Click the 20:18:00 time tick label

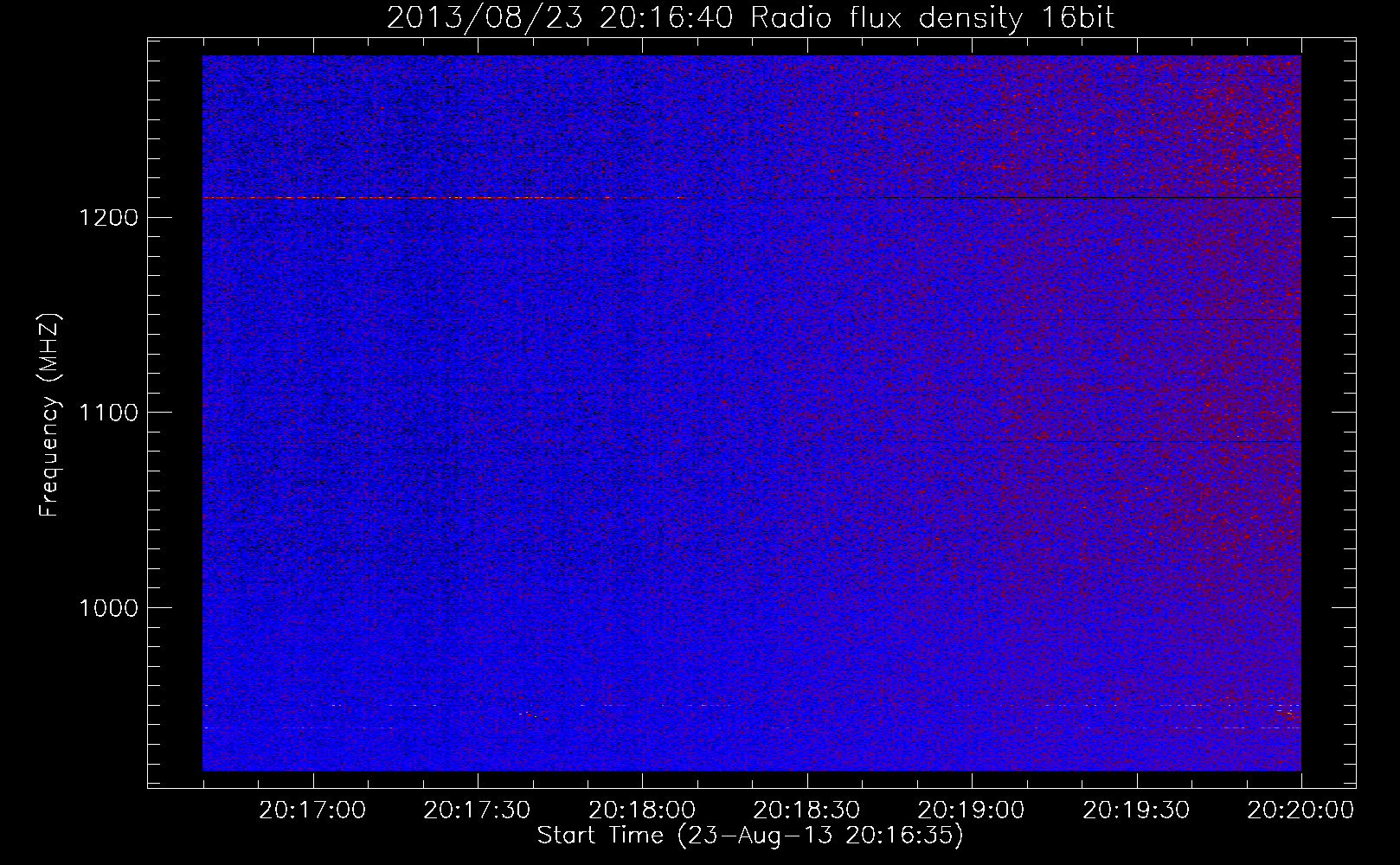click(x=642, y=811)
